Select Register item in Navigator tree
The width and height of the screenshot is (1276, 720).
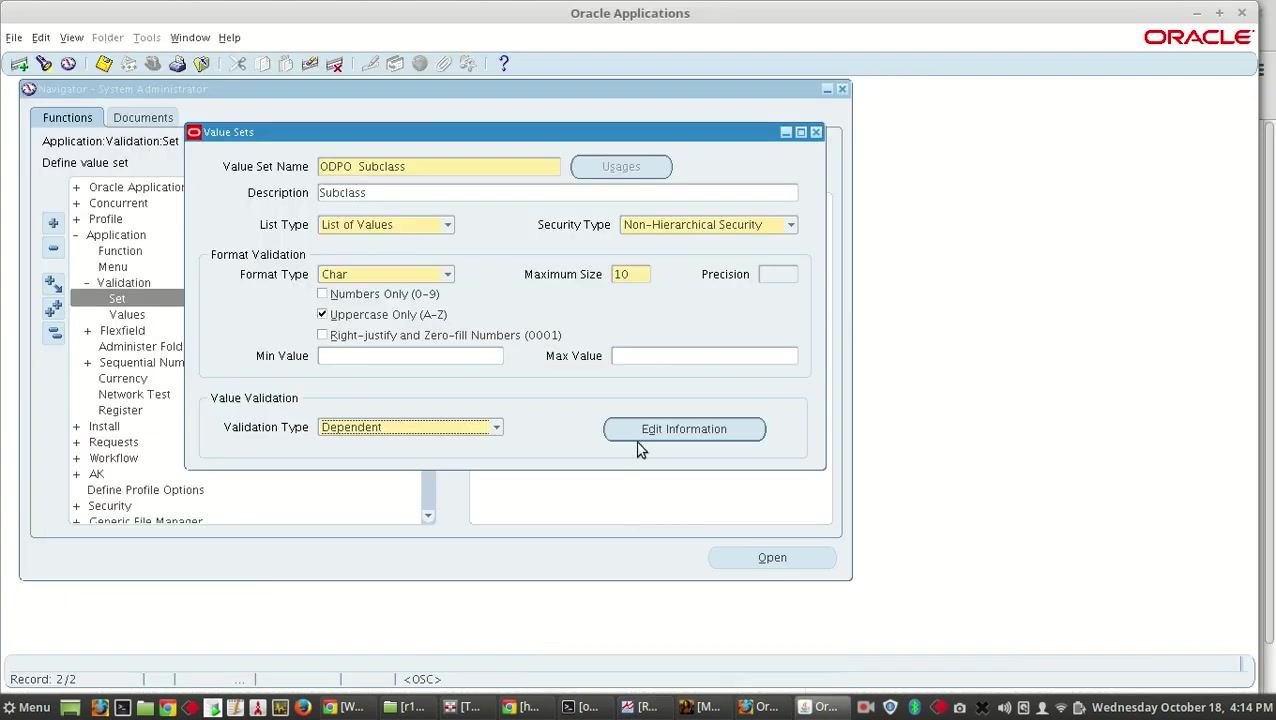click(120, 411)
